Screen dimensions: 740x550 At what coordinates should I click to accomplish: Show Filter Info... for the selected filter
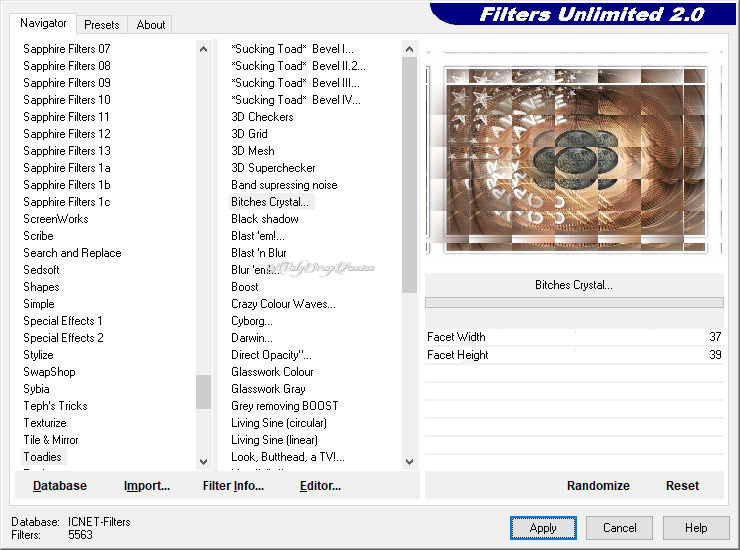point(233,486)
